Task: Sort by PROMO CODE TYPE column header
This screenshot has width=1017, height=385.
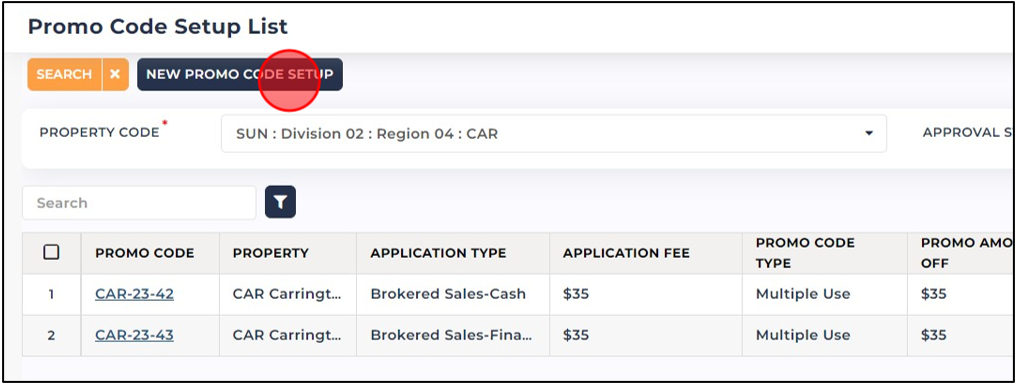Action: [x=805, y=253]
